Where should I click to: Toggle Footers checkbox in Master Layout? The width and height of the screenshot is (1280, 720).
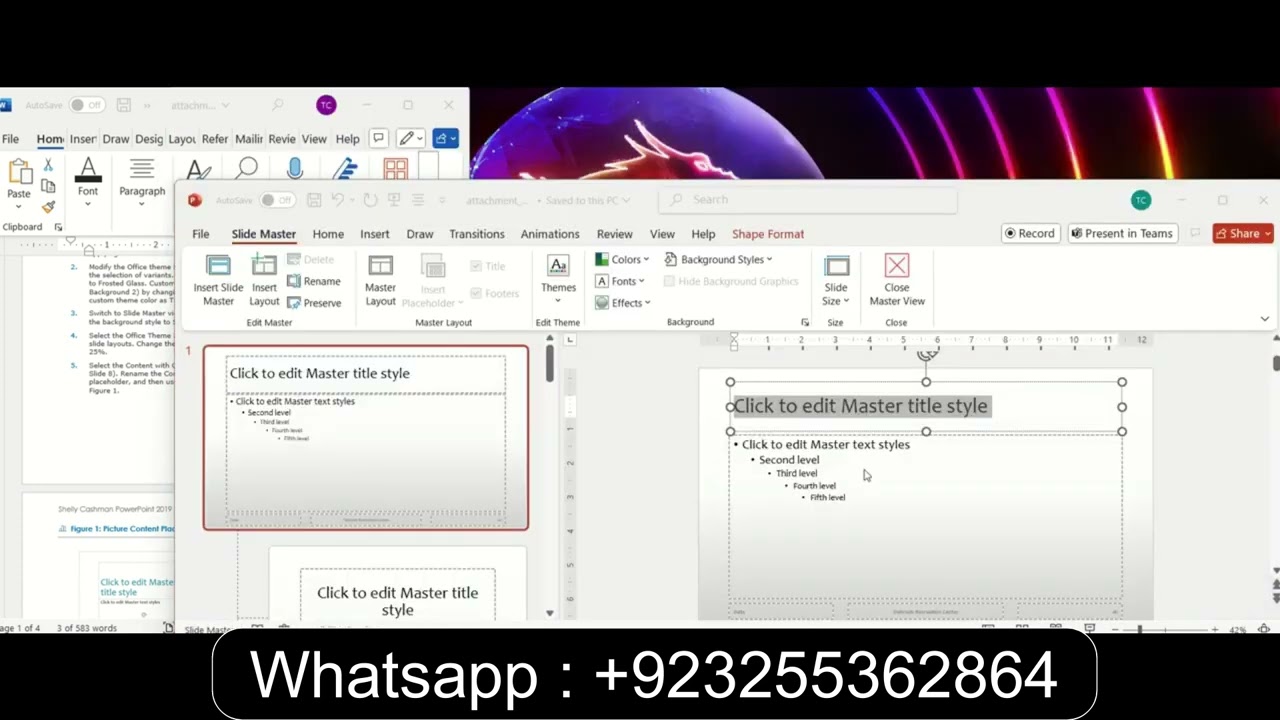476,293
